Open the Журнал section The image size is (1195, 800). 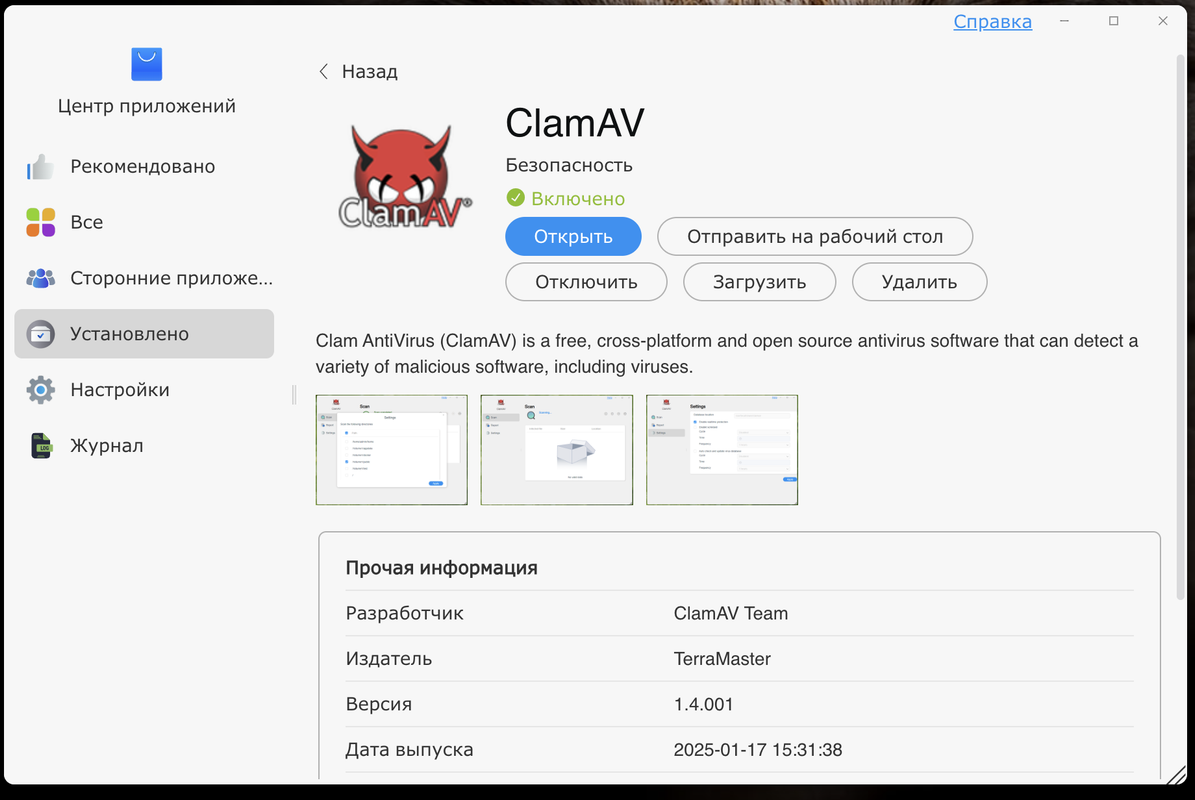144,446
